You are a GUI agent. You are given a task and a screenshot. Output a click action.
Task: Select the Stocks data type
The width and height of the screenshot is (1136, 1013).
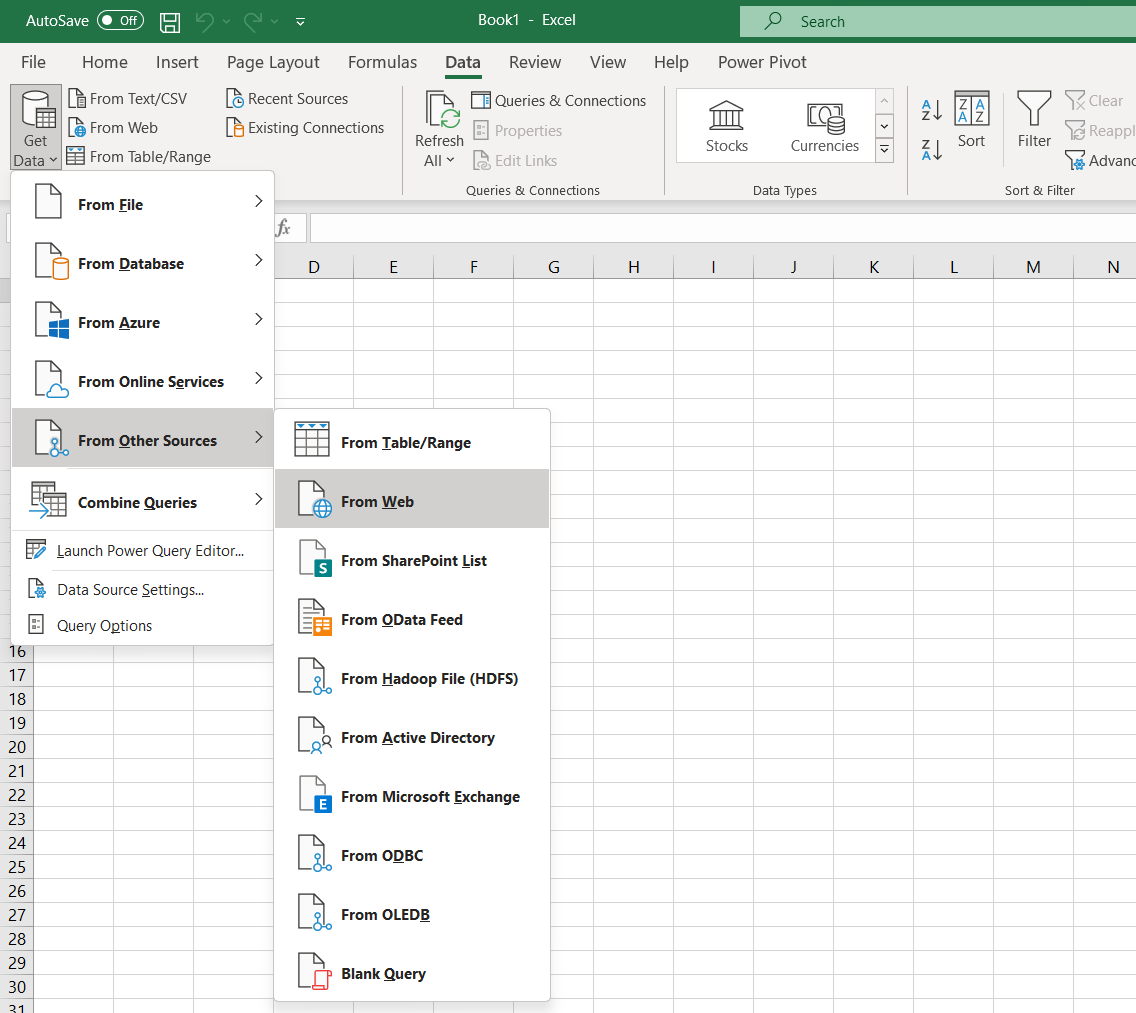[x=727, y=126]
